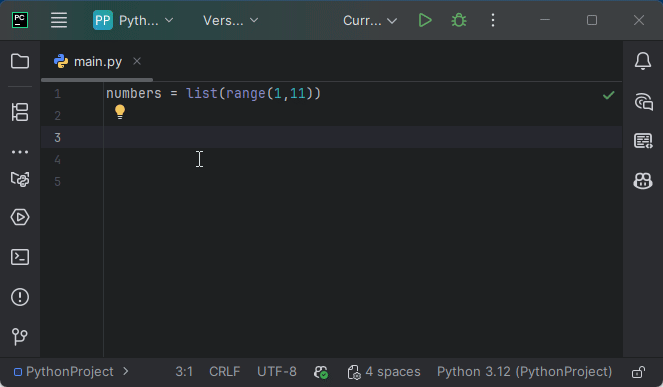Open the 4 spaces indentation settings
Screen dimensions: 663x387
pyautogui.click(x=384, y=372)
